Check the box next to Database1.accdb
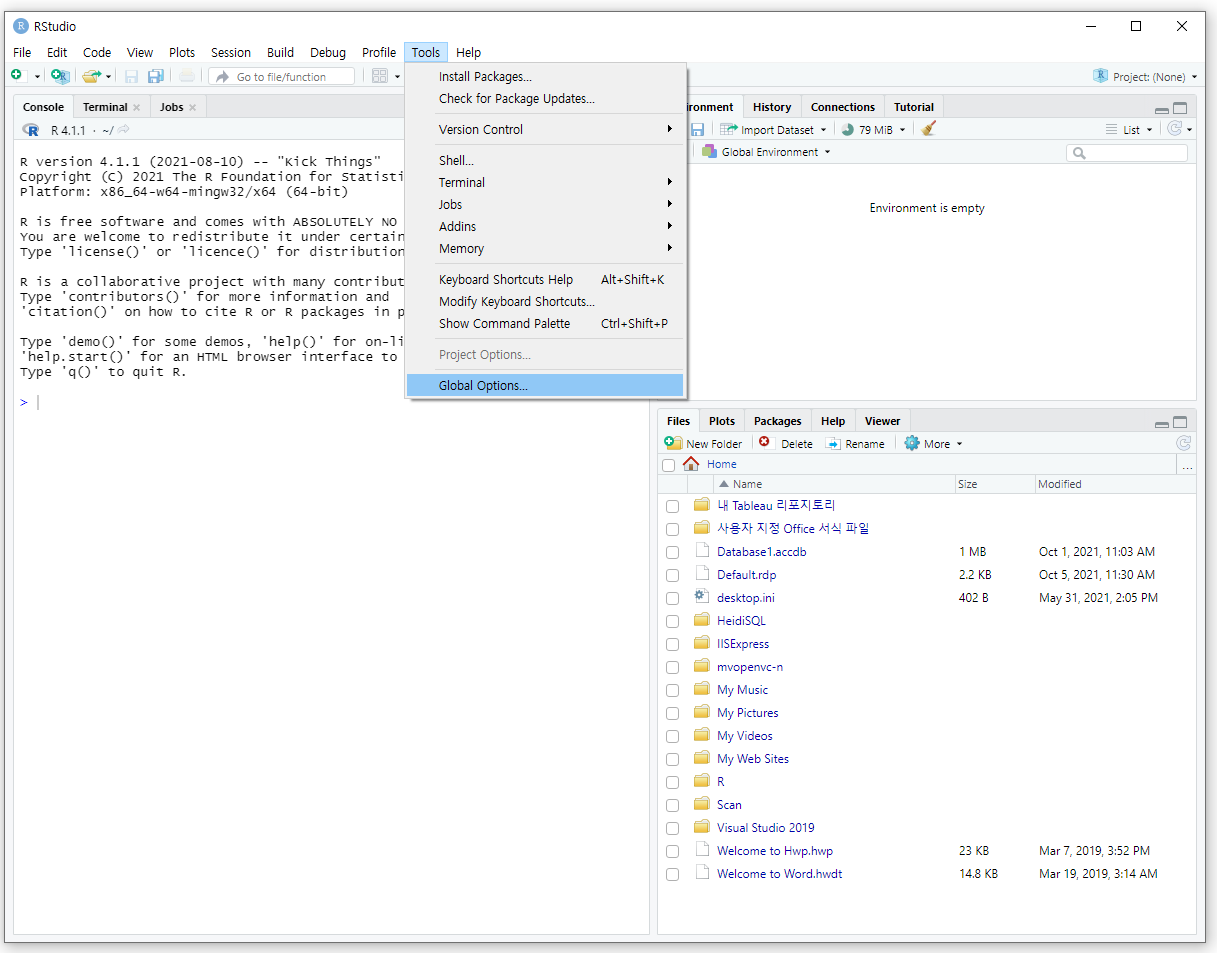 click(x=672, y=552)
